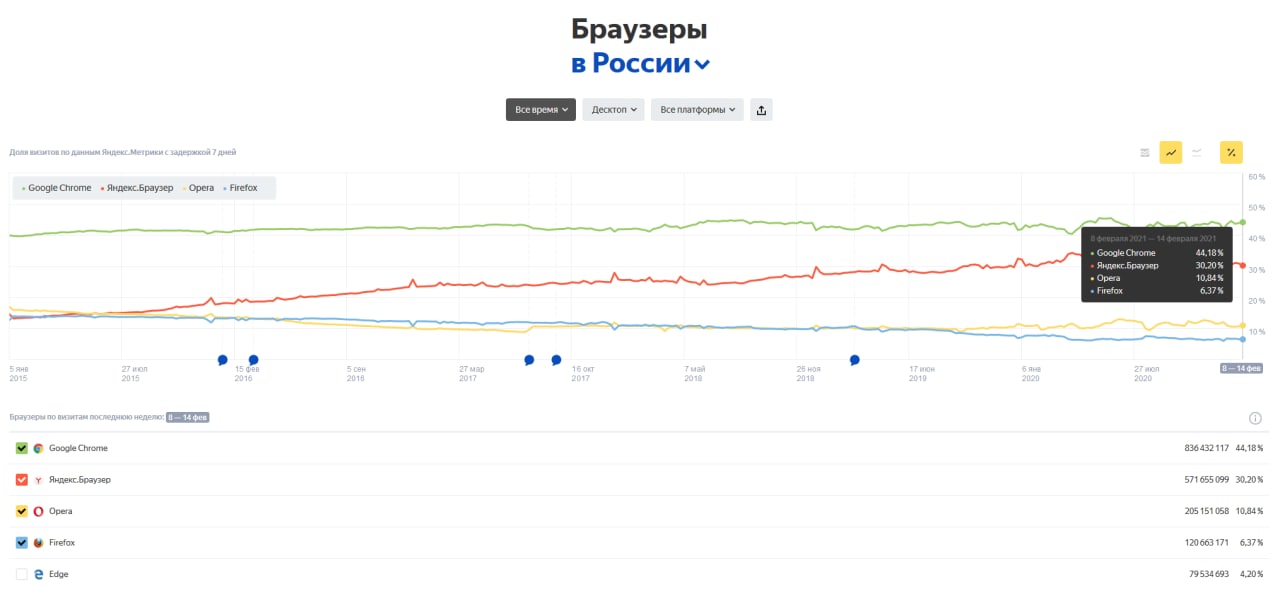Image resolution: width=1280 pixels, height=589 pixels.
Task: Uncheck the Firefox checkbox
Action: coord(22,543)
